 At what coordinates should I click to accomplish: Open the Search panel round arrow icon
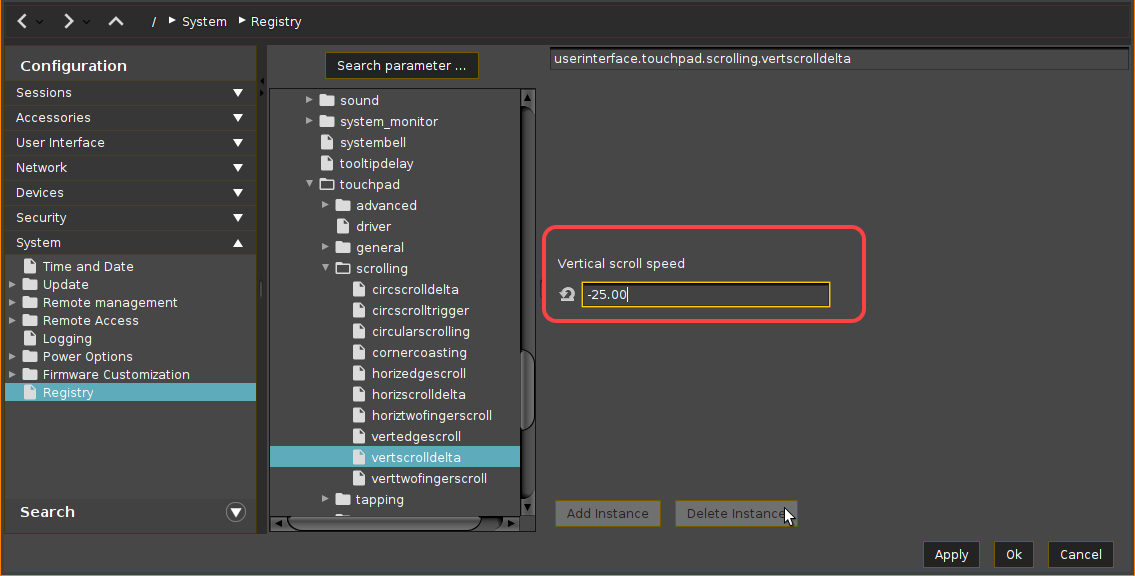coord(236,512)
